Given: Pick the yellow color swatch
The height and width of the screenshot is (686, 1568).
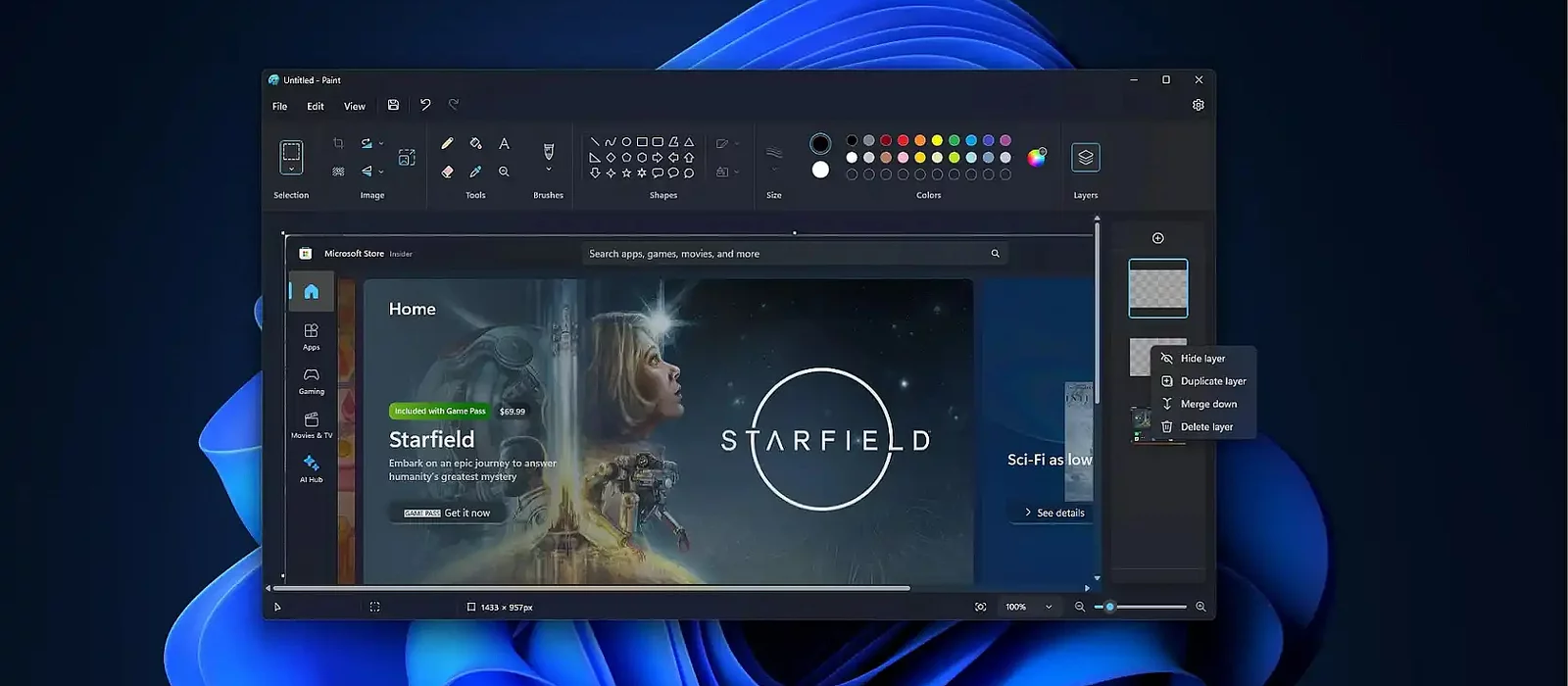Looking at the screenshot, I should [937, 140].
